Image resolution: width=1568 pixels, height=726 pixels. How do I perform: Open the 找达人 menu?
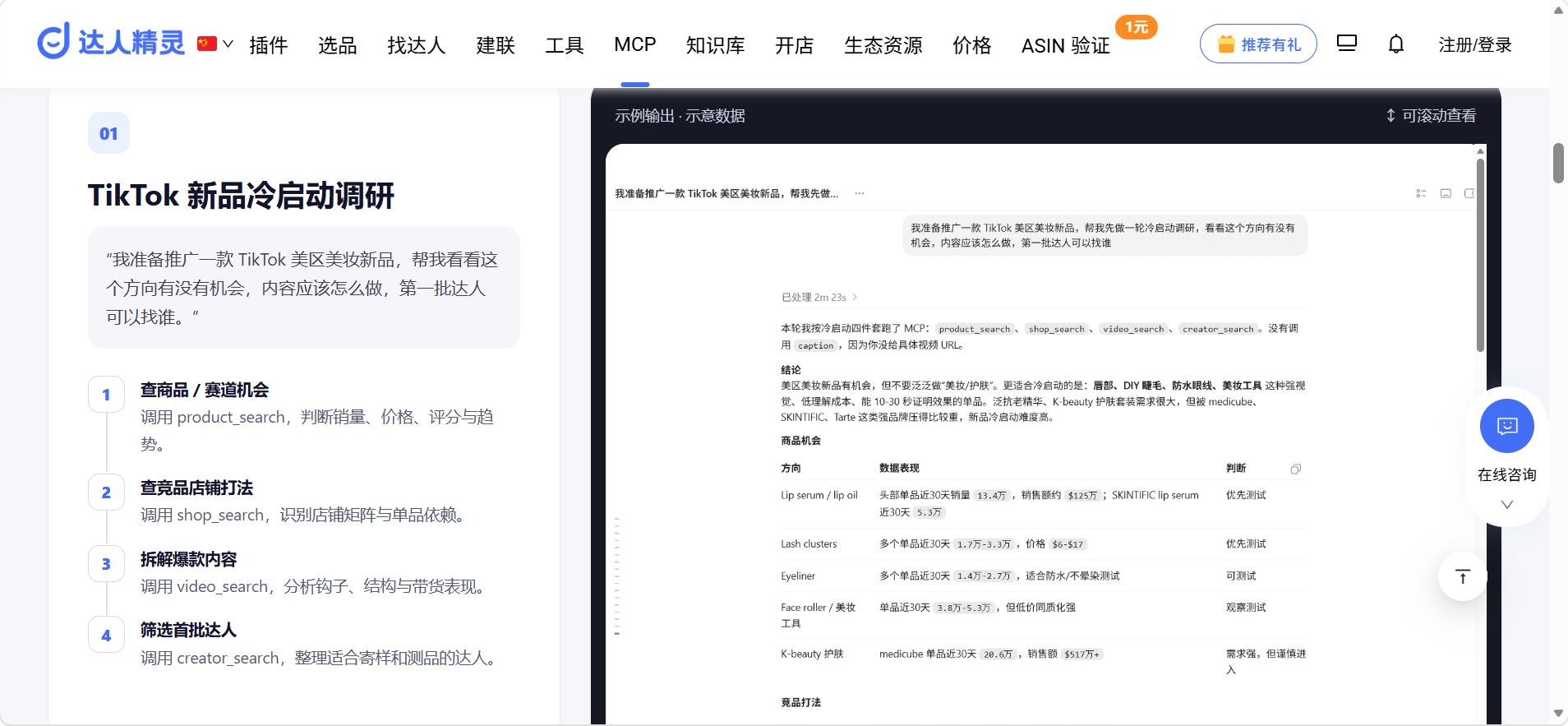pyautogui.click(x=417, y=45)
